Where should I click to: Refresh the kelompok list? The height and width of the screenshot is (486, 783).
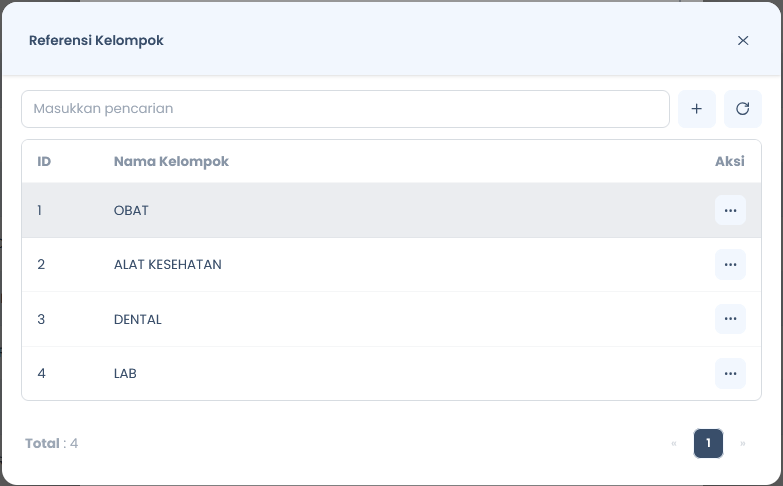pyautogui.click(x=743, y=109)
